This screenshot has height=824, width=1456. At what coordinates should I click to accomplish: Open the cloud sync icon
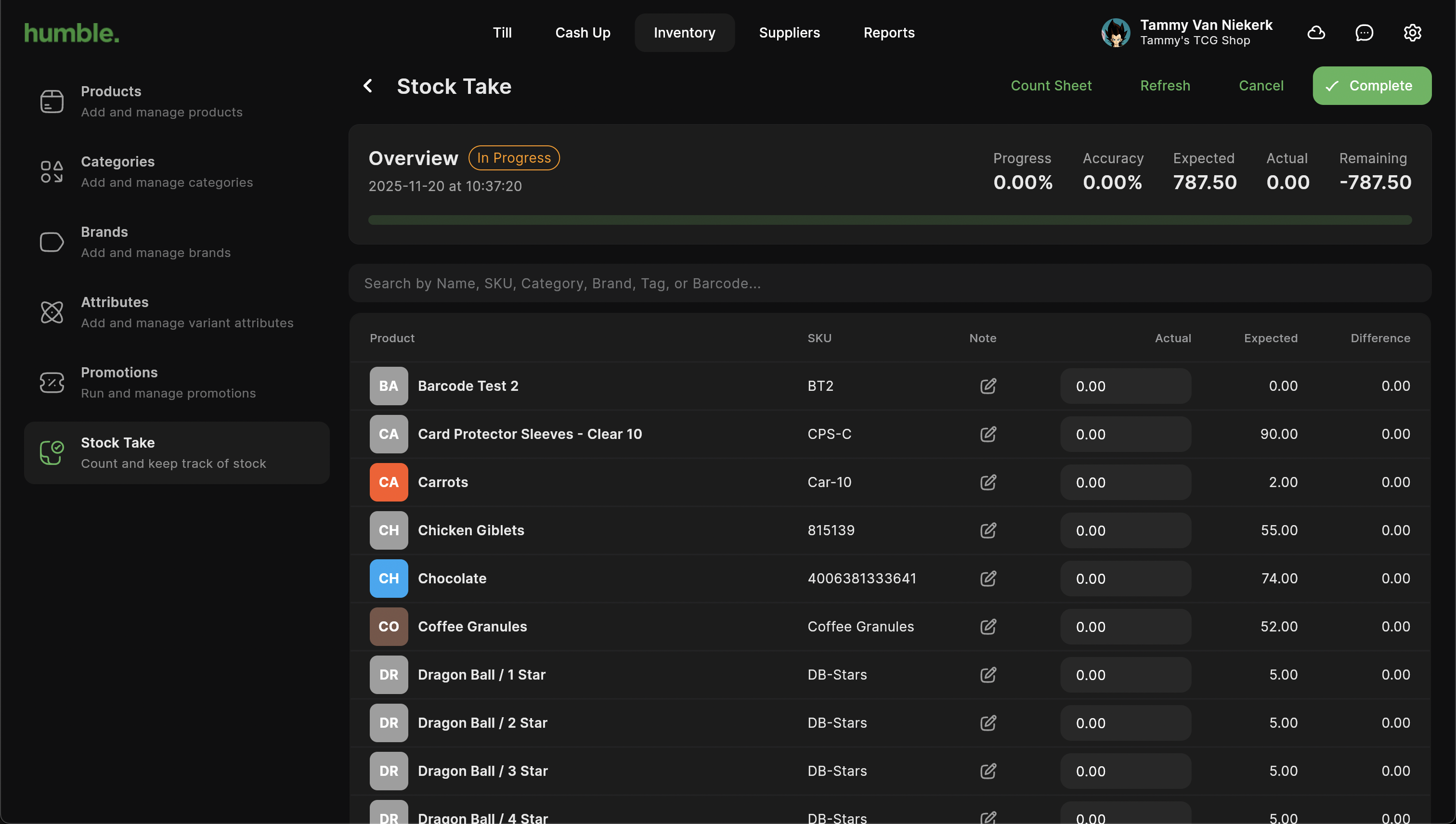pos(1315,33)
